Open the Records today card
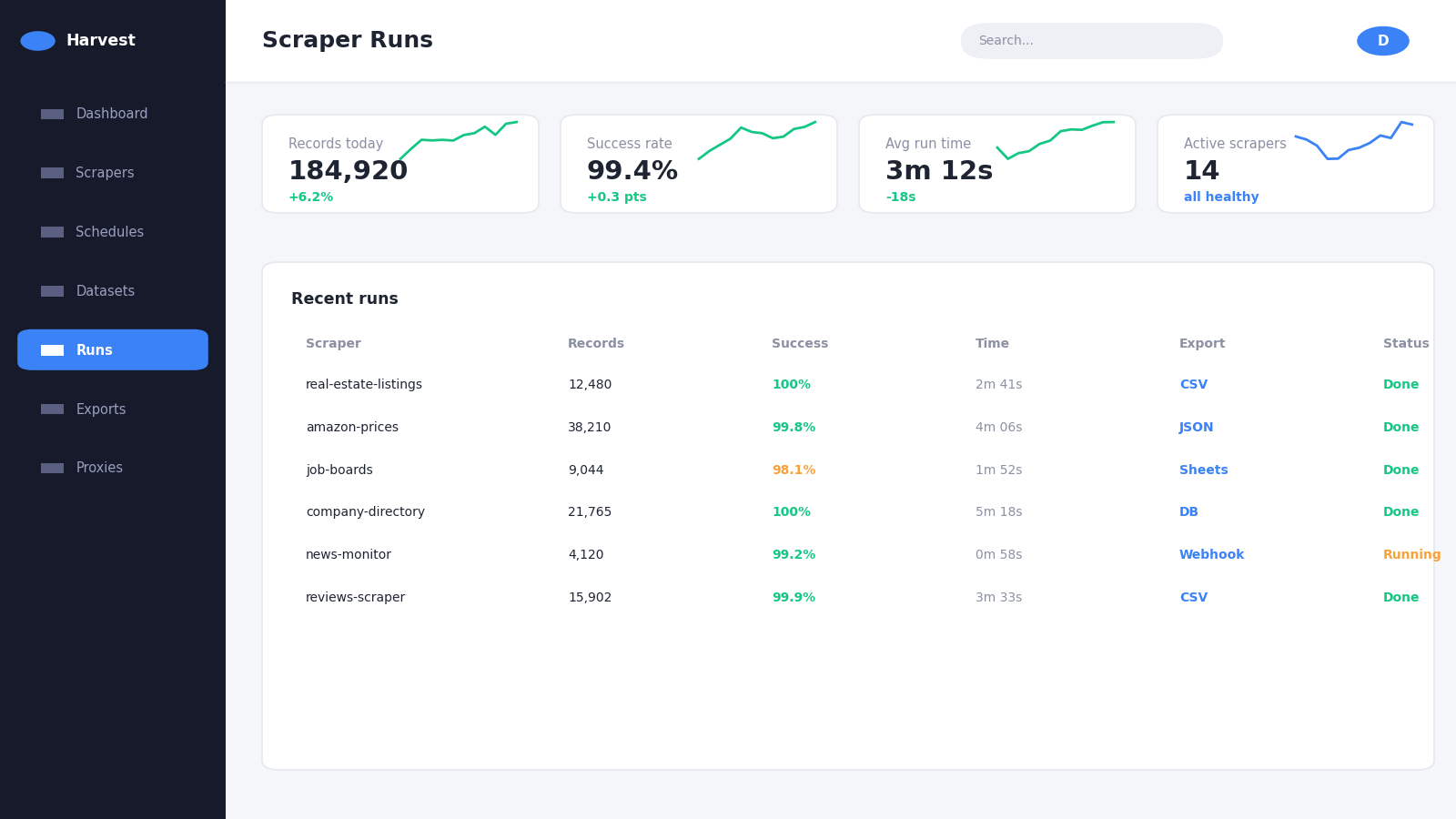This screenshot has height=819, width=1456. (x=400, y=164)
